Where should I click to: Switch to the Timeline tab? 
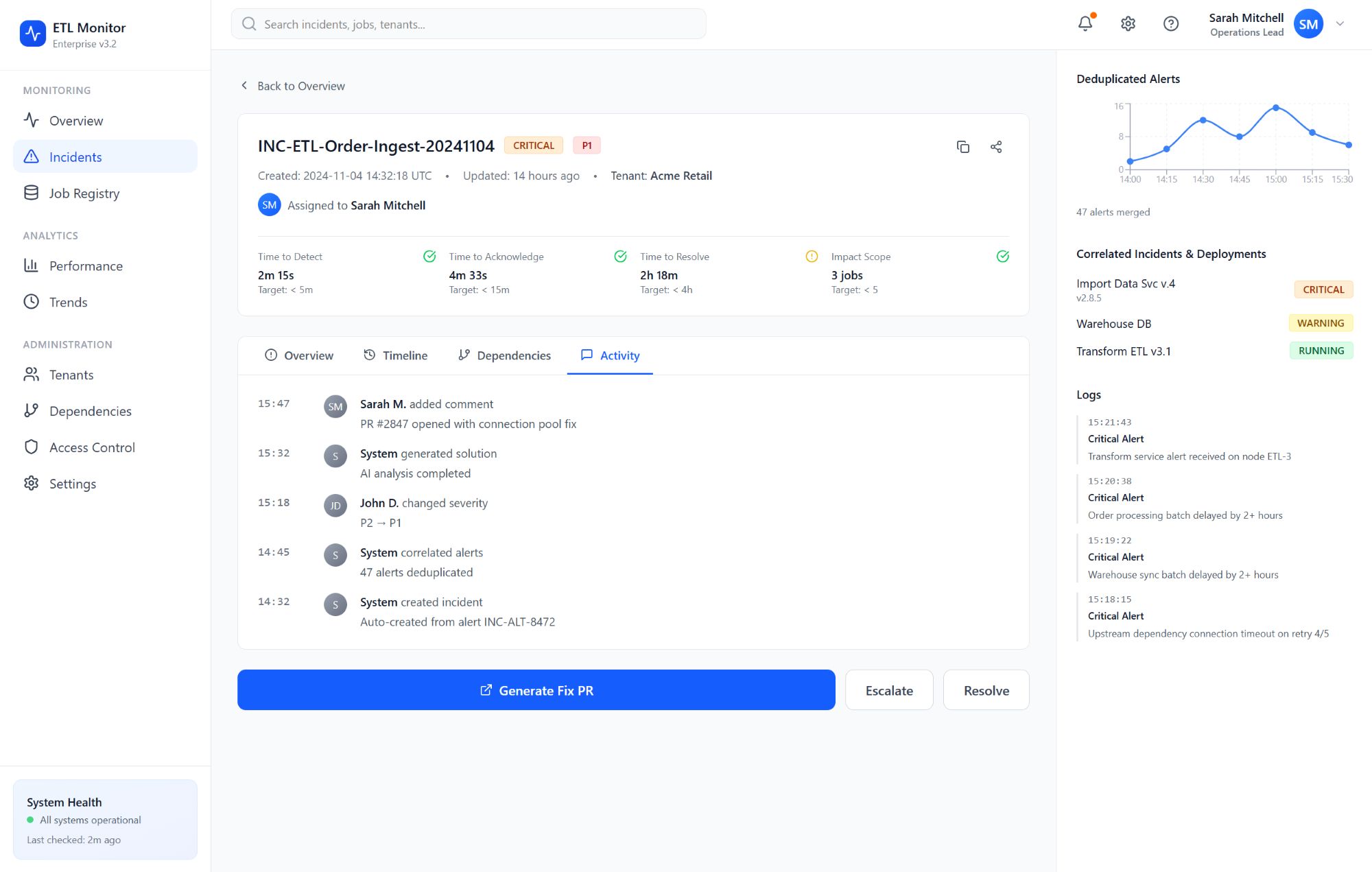[395, 355]
